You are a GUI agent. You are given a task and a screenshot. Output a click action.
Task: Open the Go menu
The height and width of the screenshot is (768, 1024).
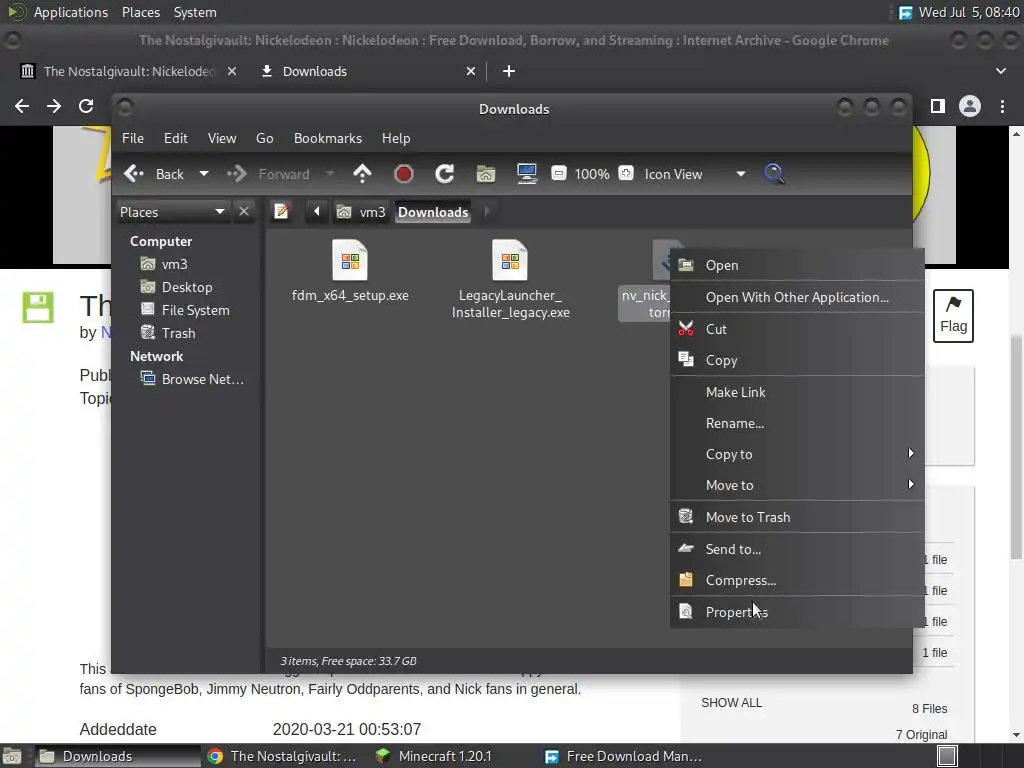point(264,138)
